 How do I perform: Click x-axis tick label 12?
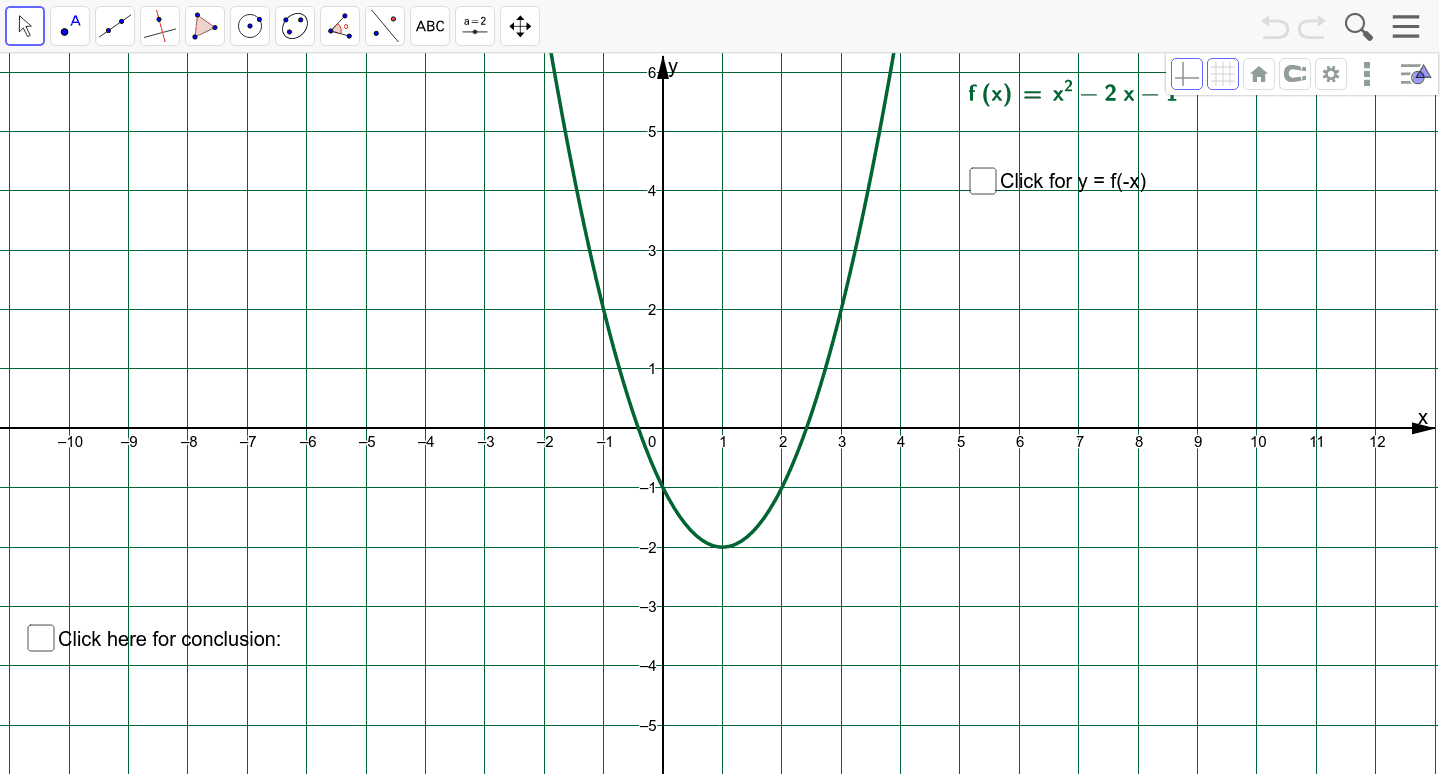1378,442
